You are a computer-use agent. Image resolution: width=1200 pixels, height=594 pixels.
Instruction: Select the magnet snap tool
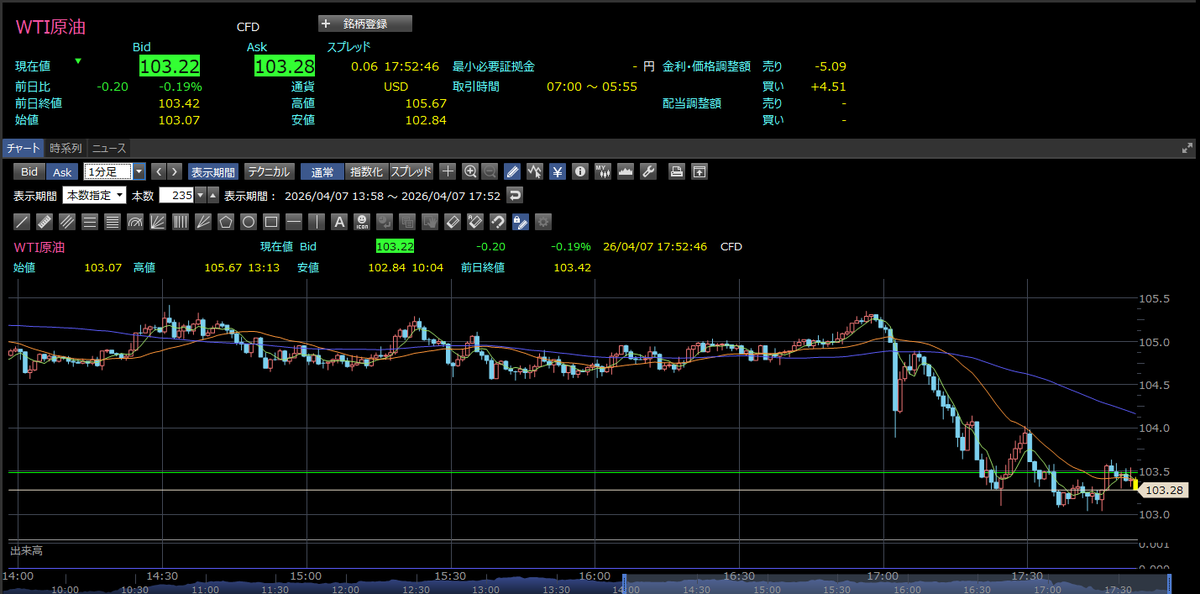tap(497, 221)
